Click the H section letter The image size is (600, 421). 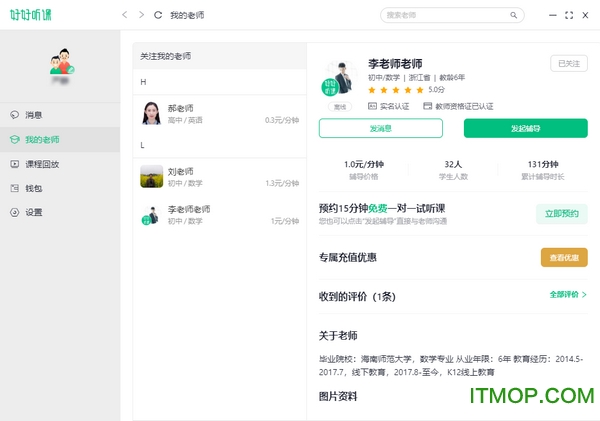tap(143, 82)
